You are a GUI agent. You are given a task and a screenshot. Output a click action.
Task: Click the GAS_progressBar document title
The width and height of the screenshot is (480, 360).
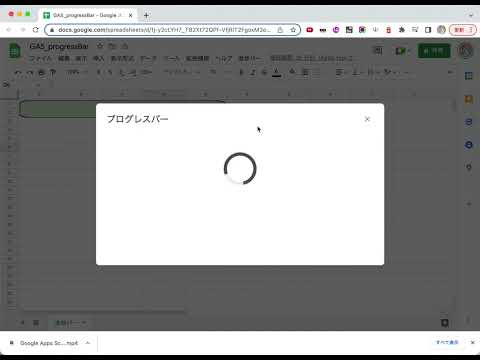click(x=59, y=46)
